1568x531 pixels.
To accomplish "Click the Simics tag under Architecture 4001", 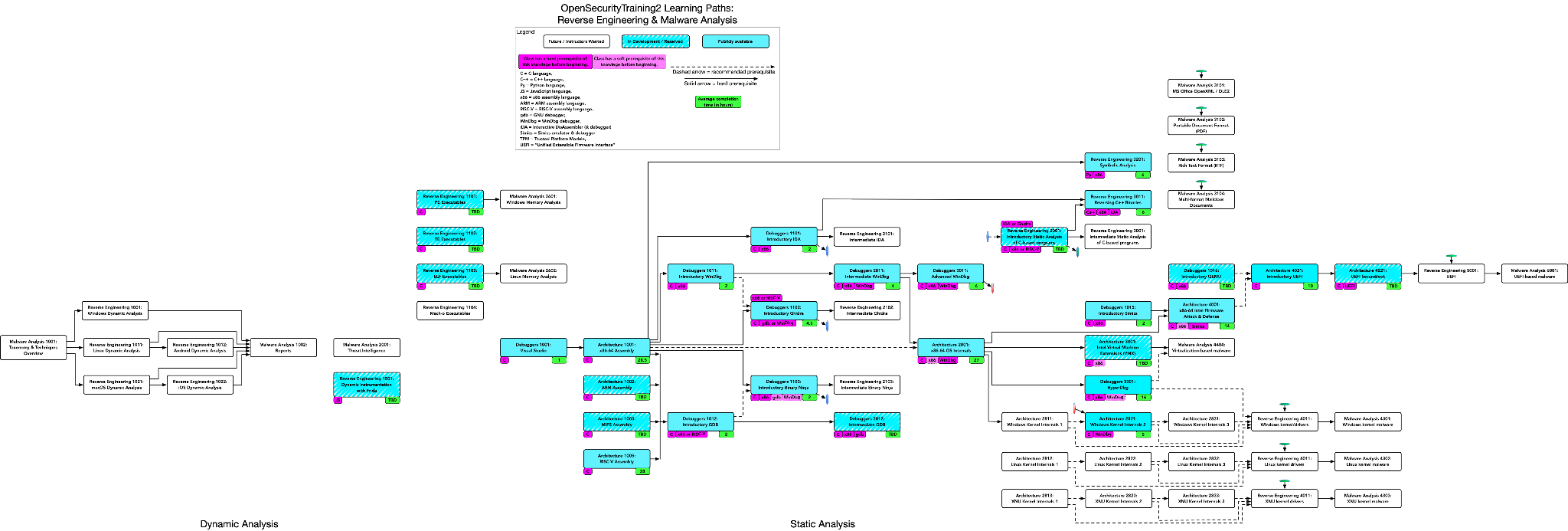I will (1198, 326).
